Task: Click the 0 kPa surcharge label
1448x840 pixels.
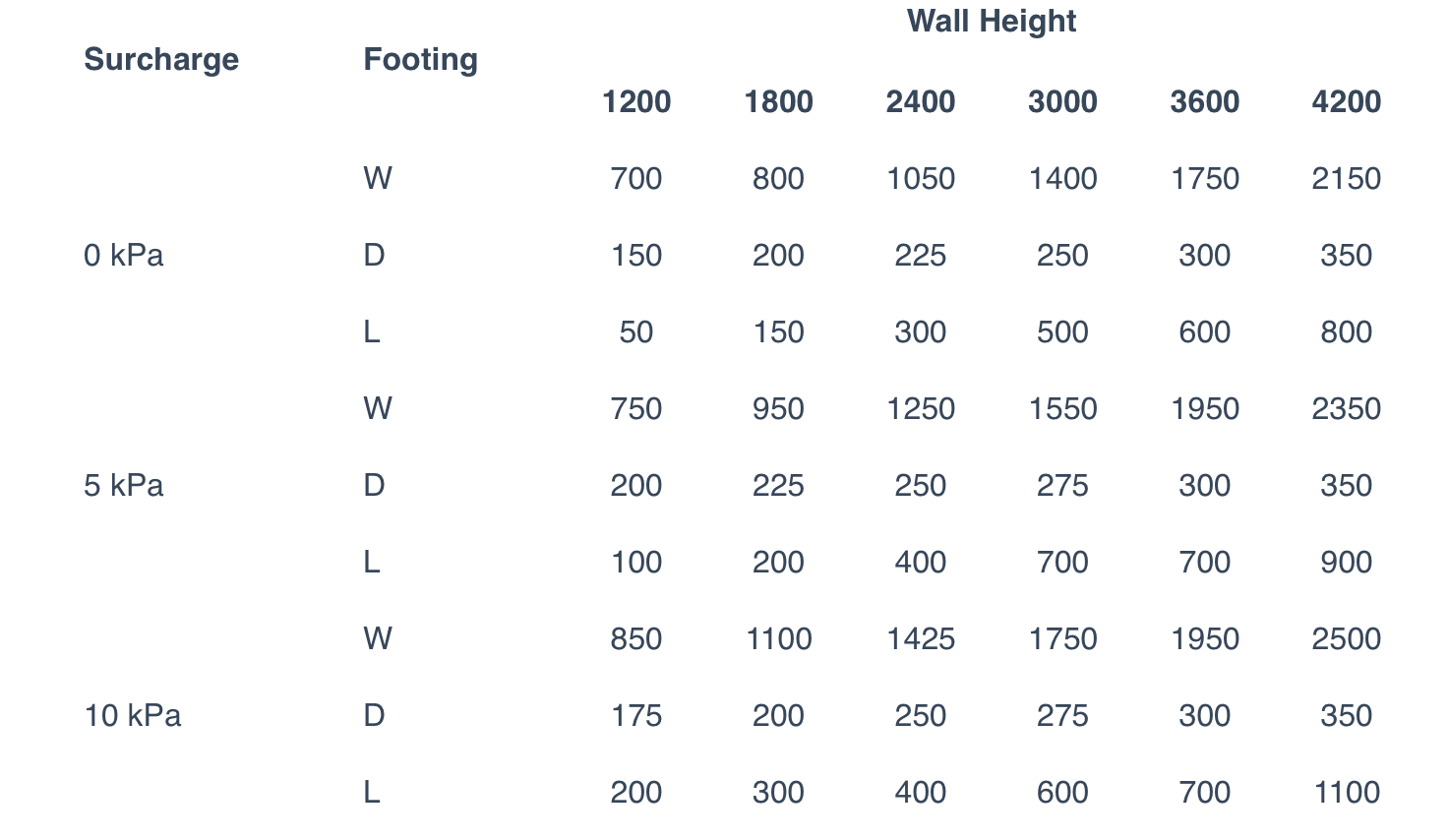Action: [x=124, y=256]
